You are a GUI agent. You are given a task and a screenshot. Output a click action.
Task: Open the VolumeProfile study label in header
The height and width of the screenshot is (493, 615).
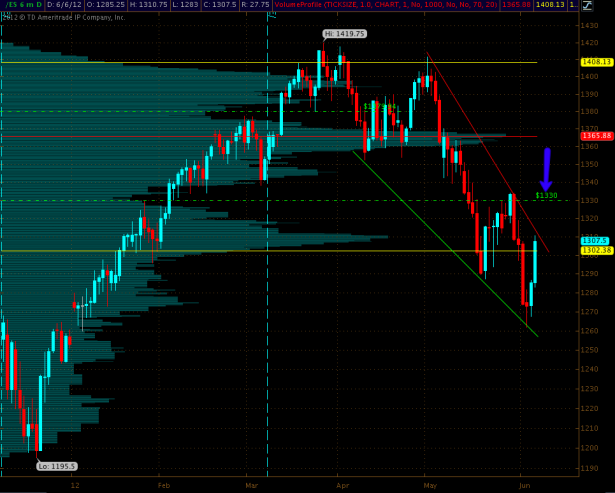click(x=386, y=5)
